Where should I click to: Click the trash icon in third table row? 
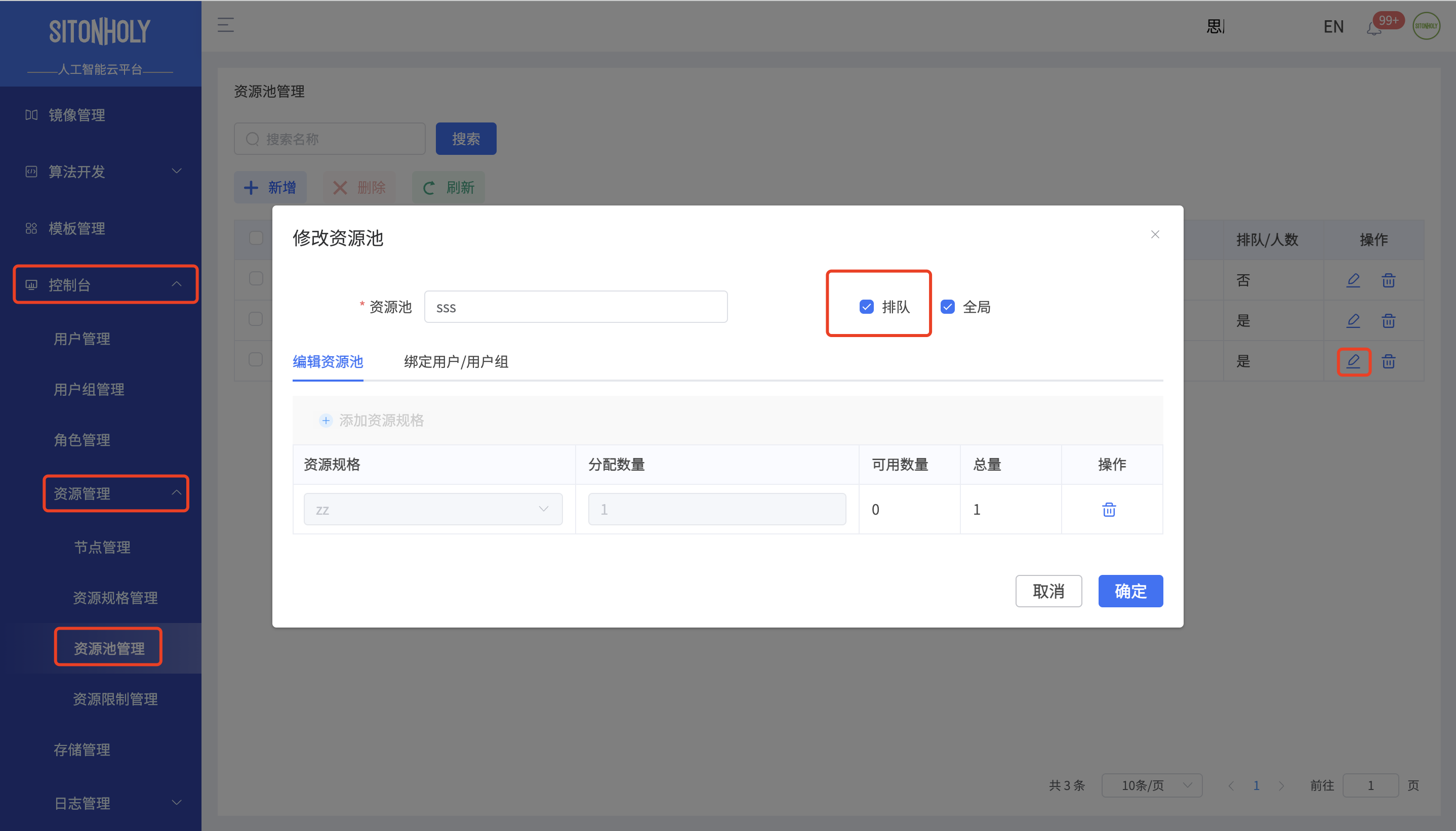[x=1388, y=361]
